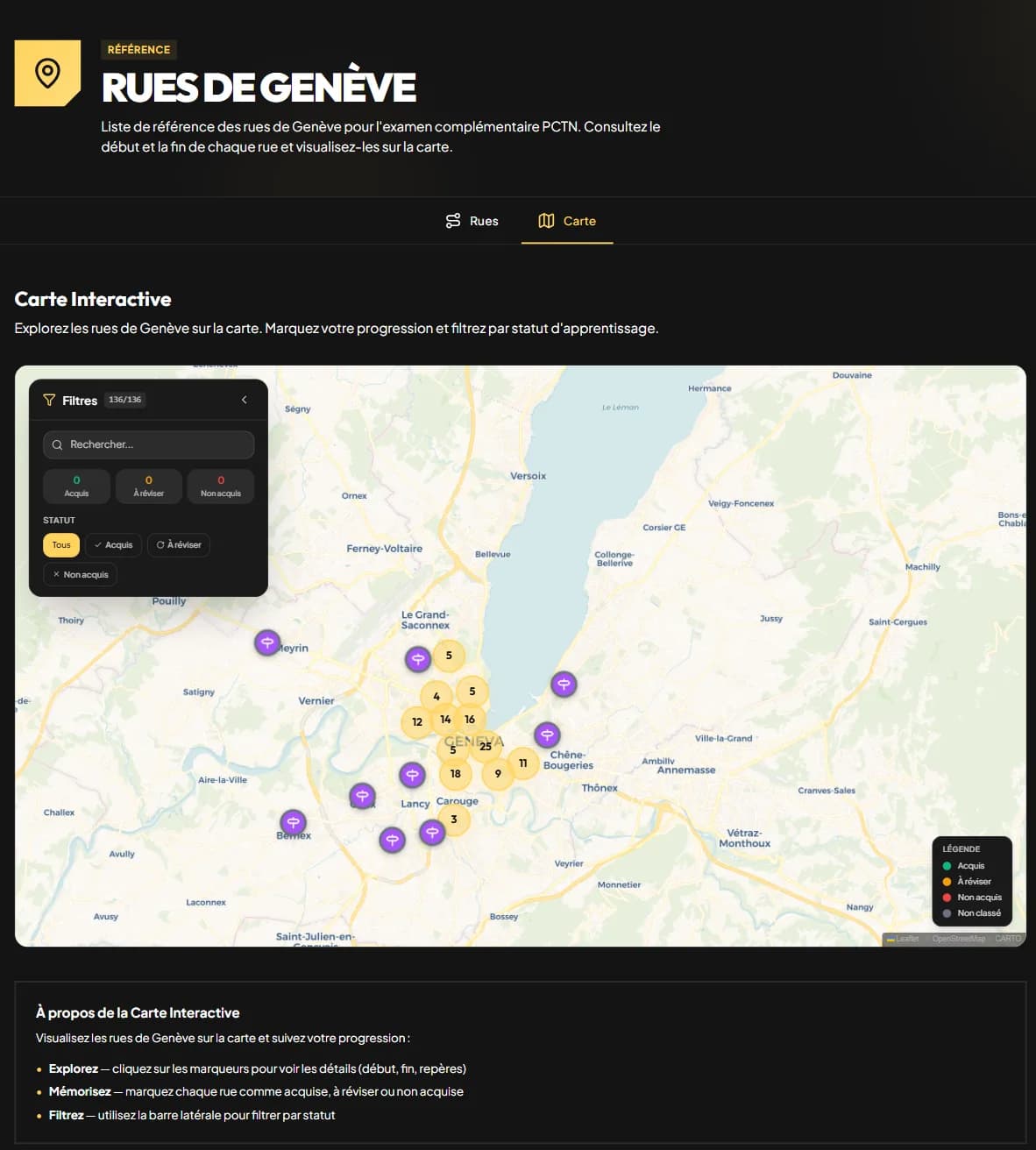The image size is (1036, 1150).
Task: Open the cluster marker labeled 12
Action: (x=417, y=722)
